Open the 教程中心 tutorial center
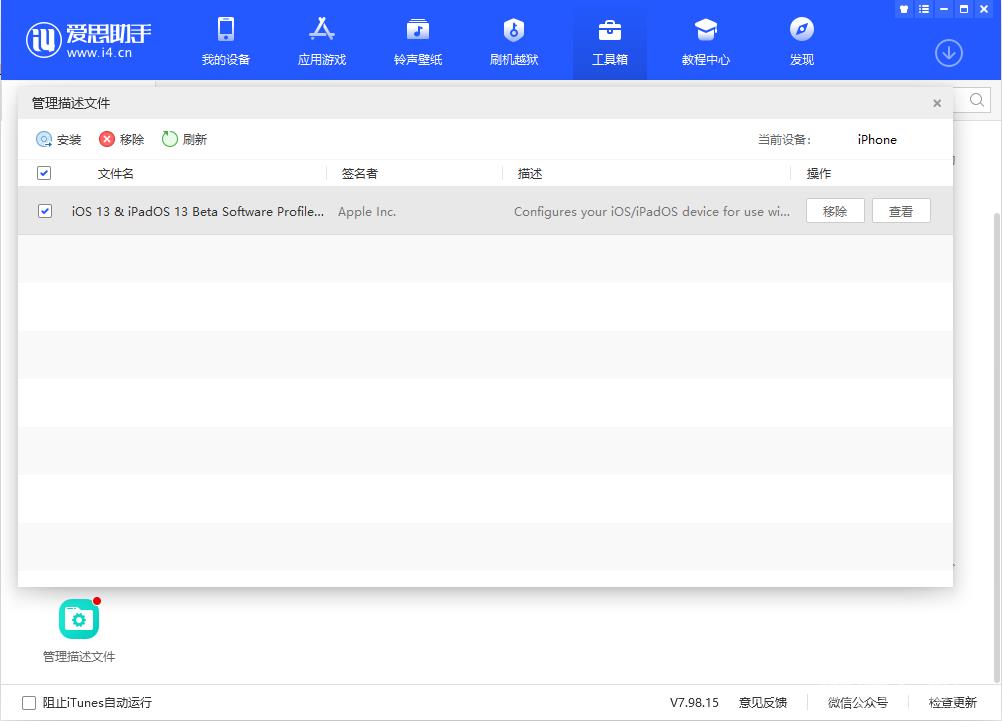This screenshot has height=721, width=1002. 705,42
